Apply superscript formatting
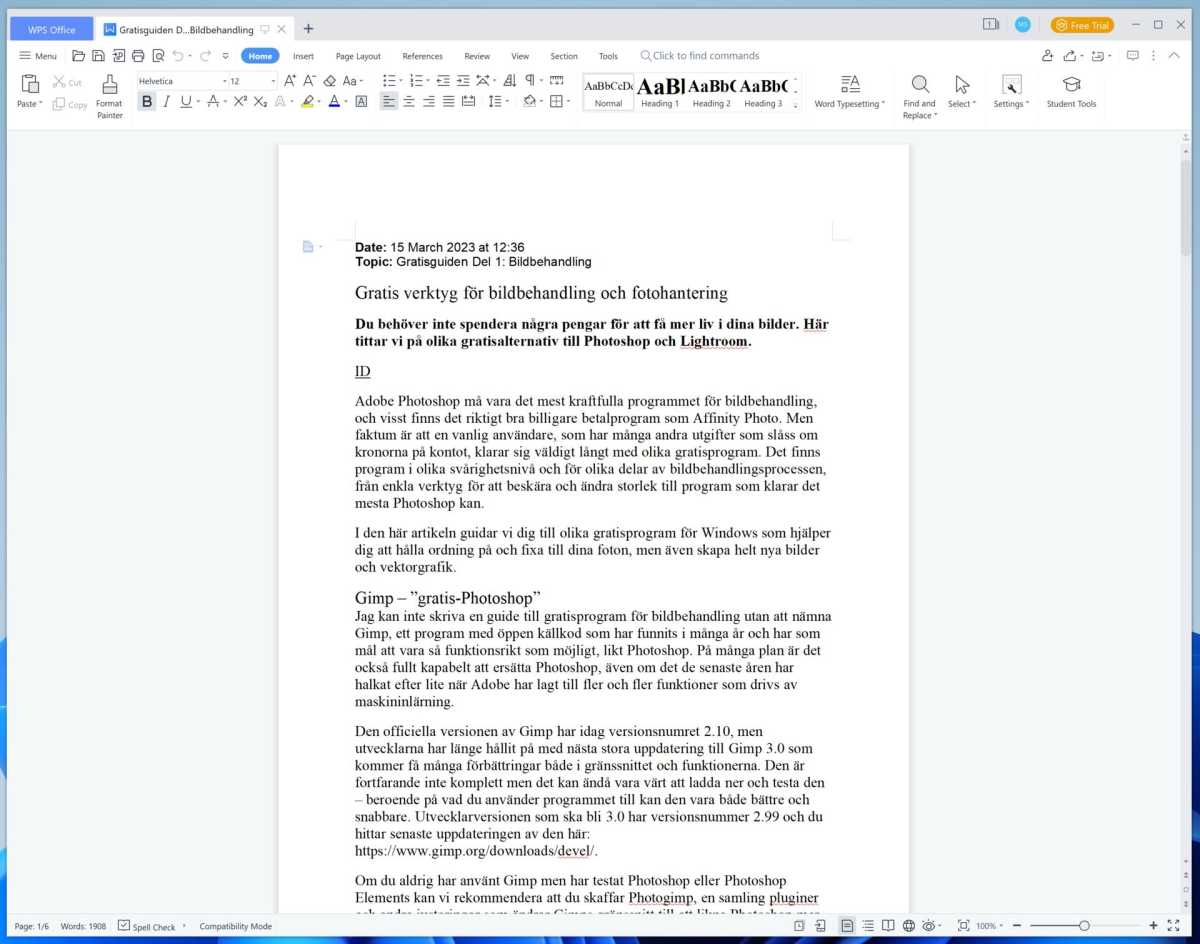Screen dimensions: 1200x944 [x=240, y=101]
